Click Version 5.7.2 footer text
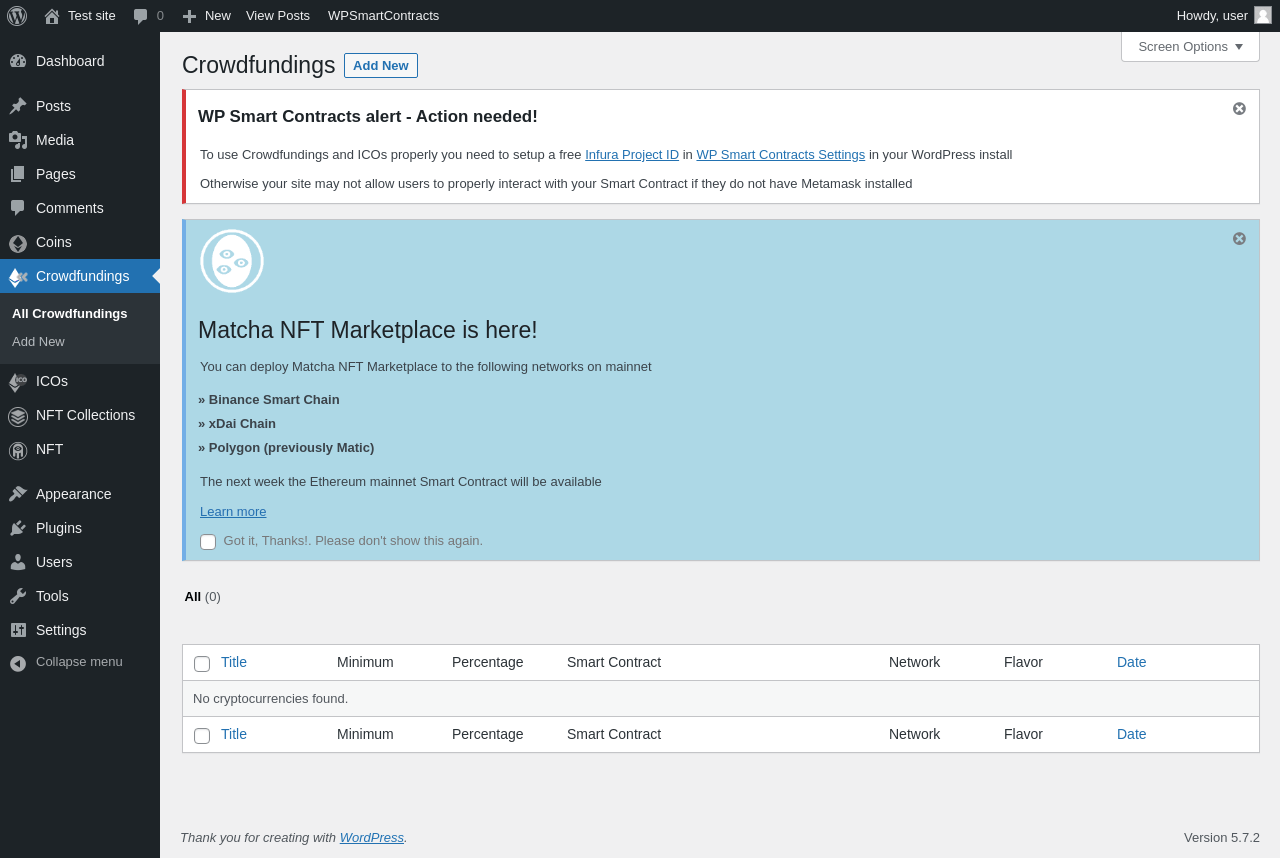The width and height of the screenshot is (1280, 858). point(1222,838)
